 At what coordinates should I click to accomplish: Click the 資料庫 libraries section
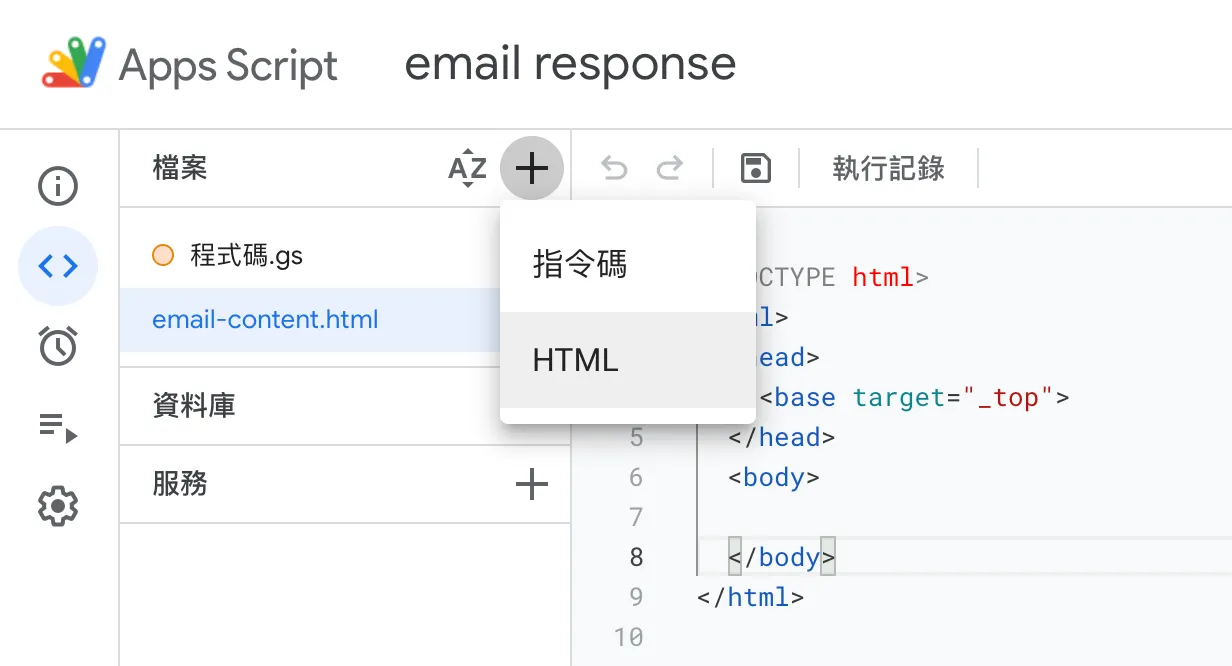click(194, 406)
